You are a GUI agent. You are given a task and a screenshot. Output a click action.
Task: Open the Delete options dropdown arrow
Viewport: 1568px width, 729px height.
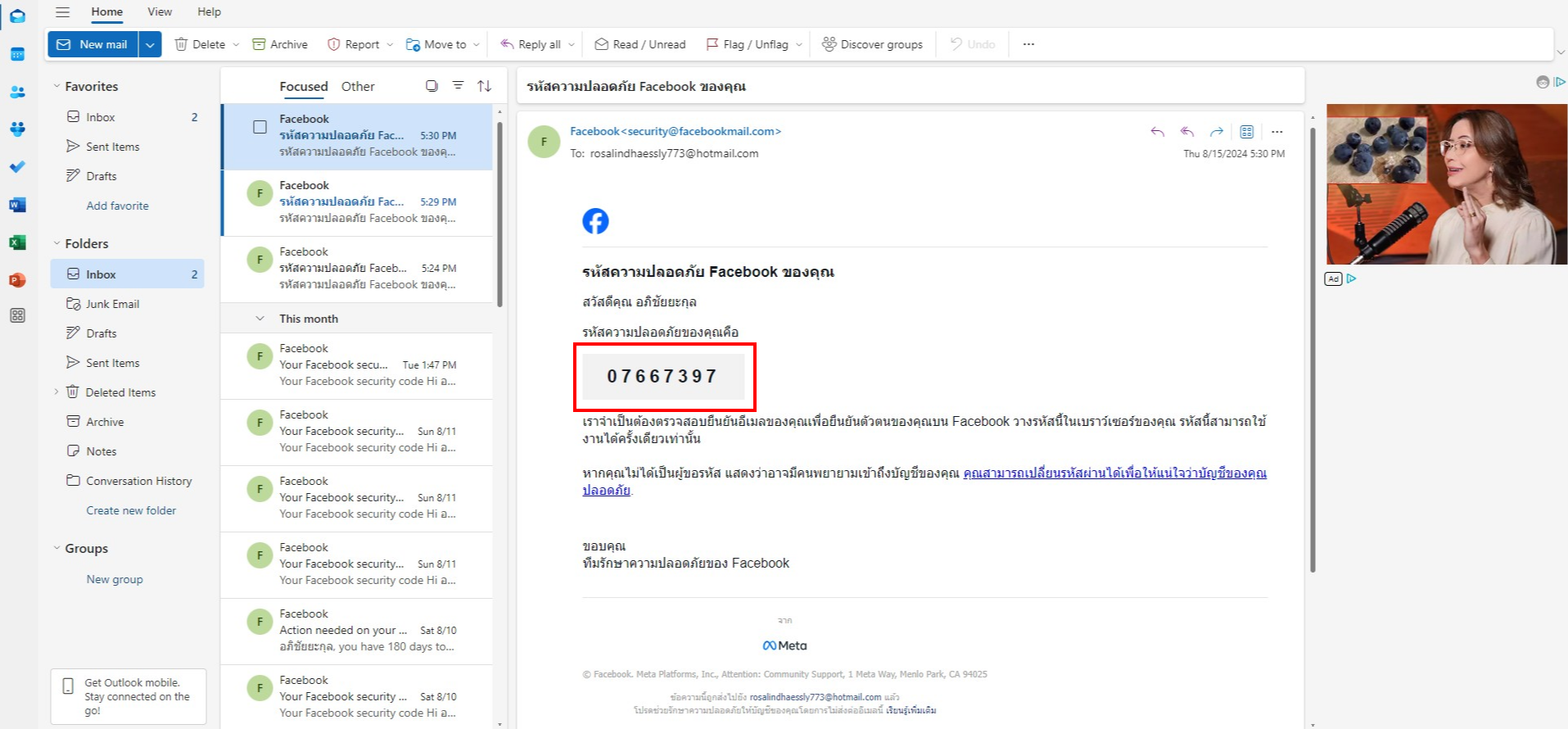[236, 44]
